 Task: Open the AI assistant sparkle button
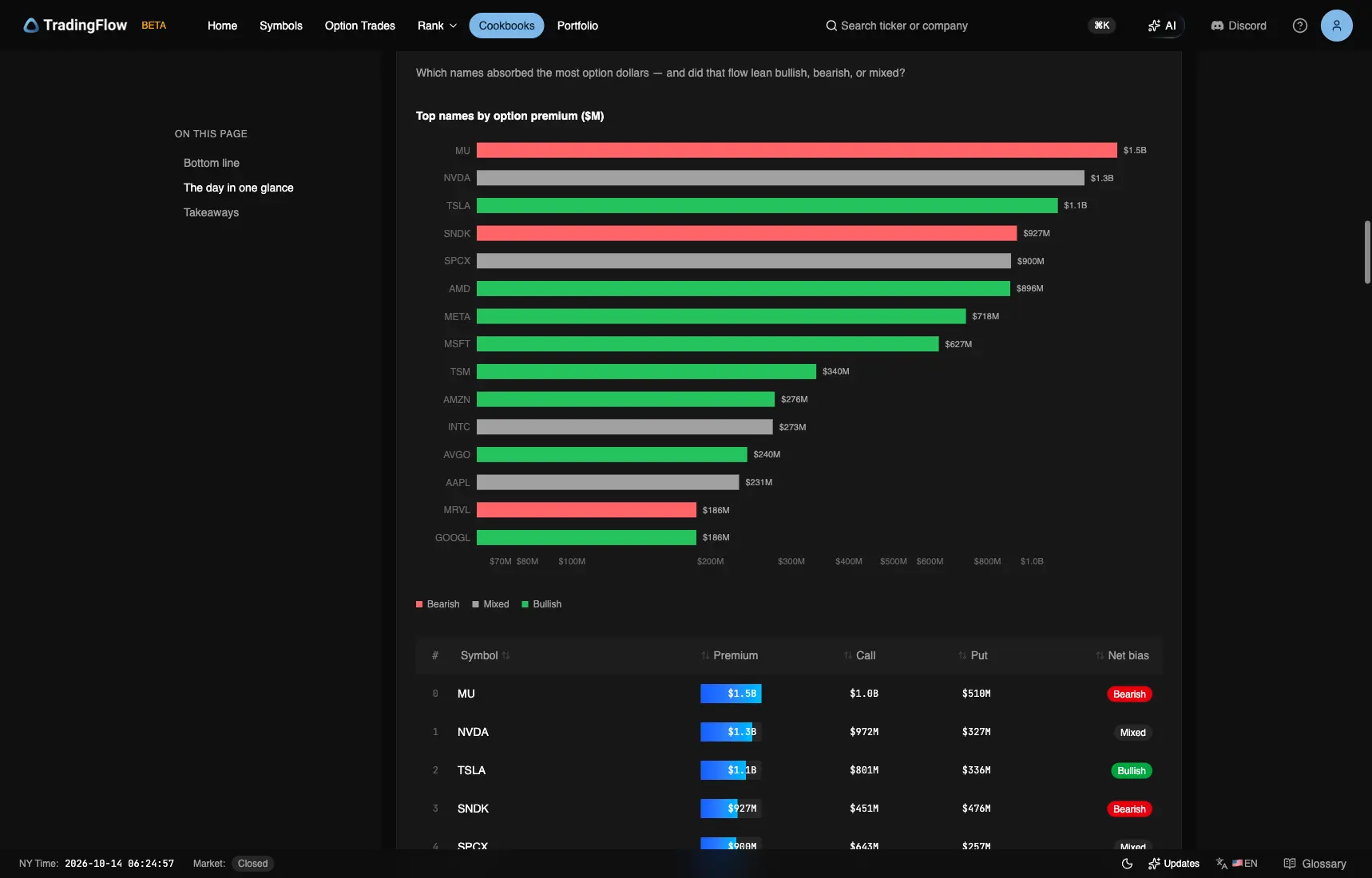pyautogui.click(x=1162, y=26)
